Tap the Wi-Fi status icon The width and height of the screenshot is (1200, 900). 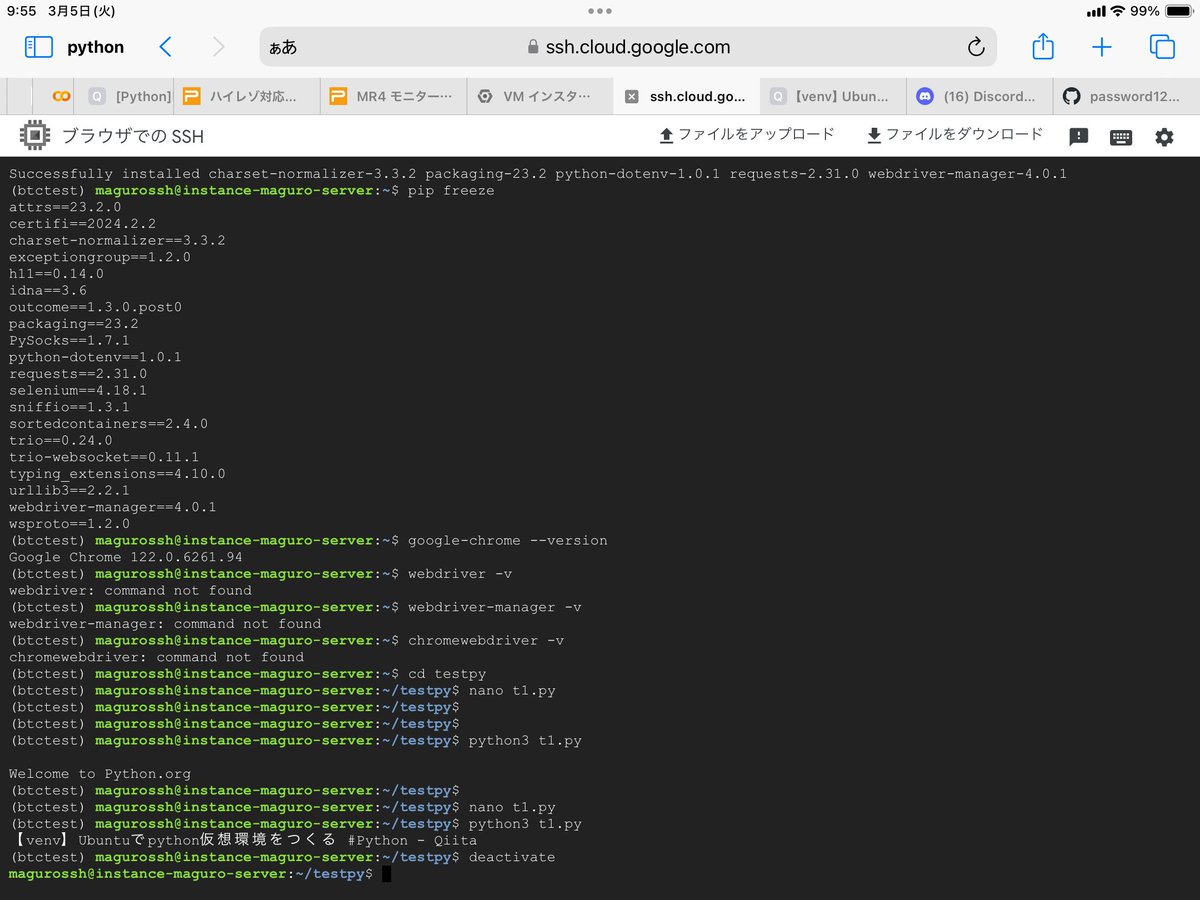pos(1117,11)
